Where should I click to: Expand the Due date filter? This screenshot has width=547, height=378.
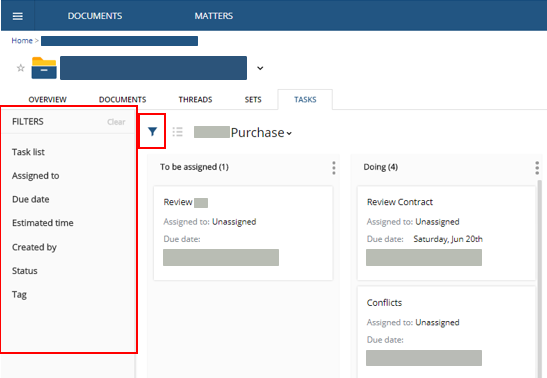pos(31,199)
